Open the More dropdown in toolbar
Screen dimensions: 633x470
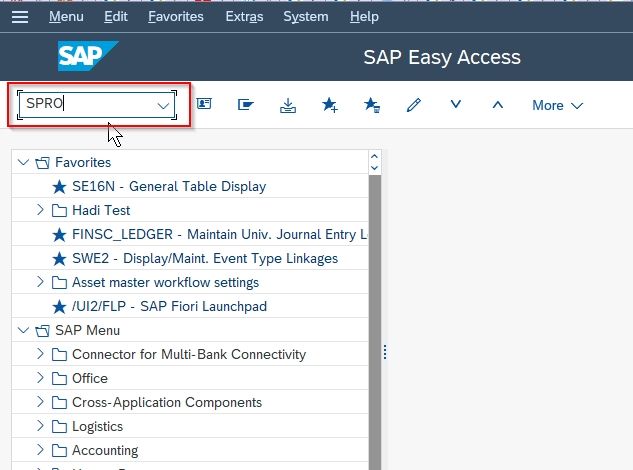tap(558, 105)
